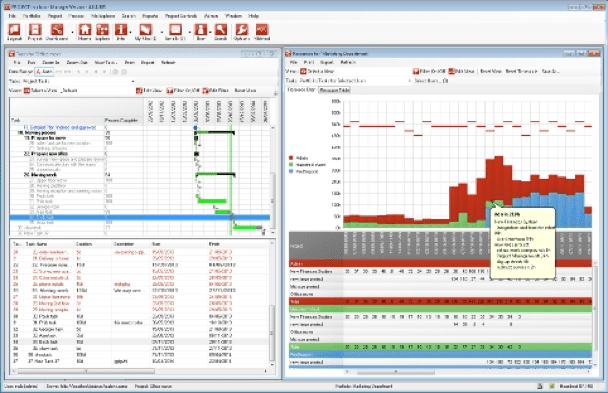Screen dimensions: 608x393
Task: Toggle the Auto date range button
Action: 44,72
